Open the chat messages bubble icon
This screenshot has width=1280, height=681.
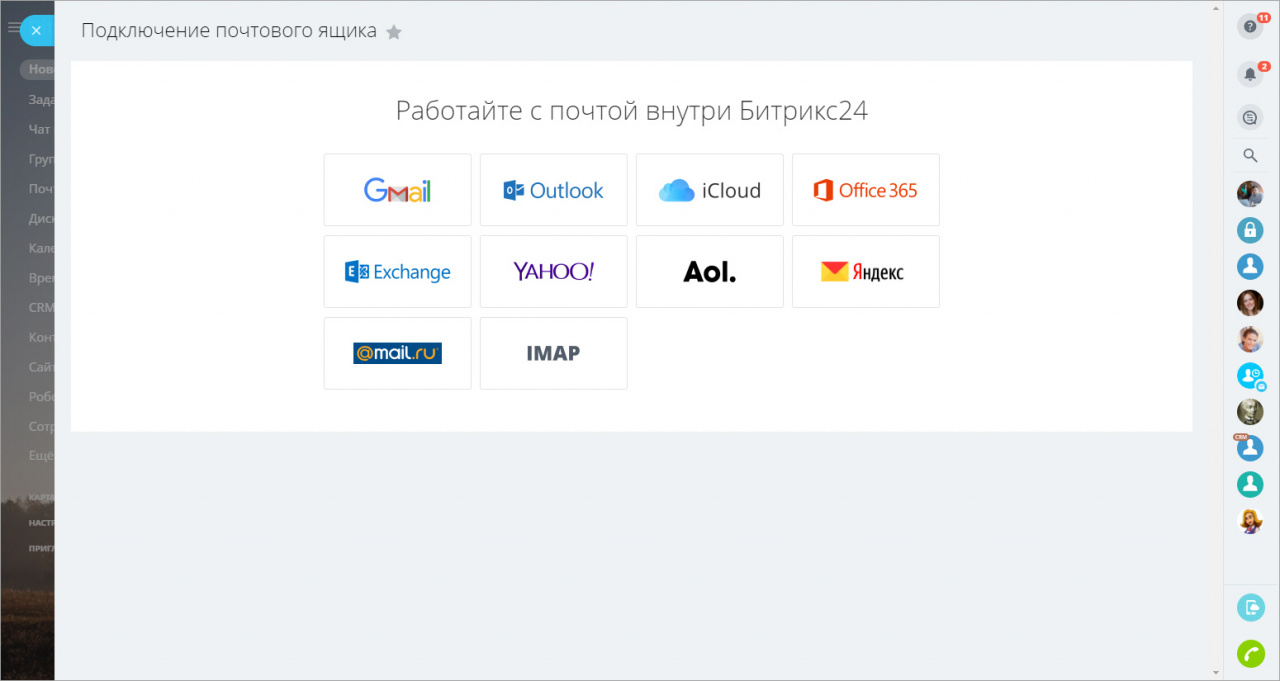pyautogui.click(x=1250, y=118)
